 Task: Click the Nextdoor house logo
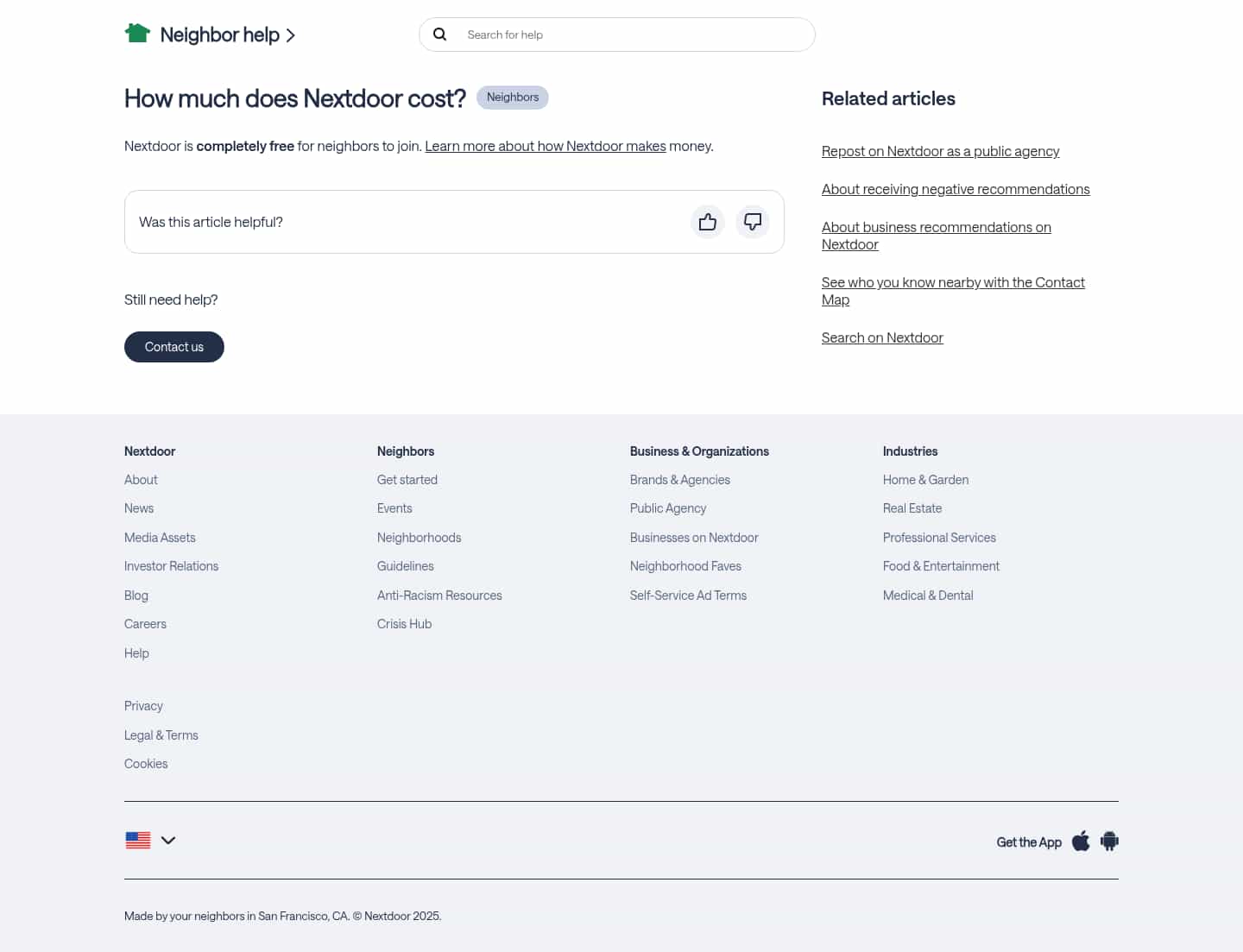[x=137, y=33]
